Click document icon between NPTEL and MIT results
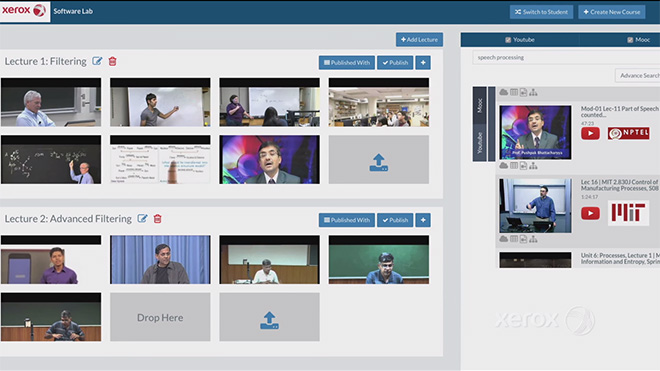660x371 pixels. pos(523,166)
